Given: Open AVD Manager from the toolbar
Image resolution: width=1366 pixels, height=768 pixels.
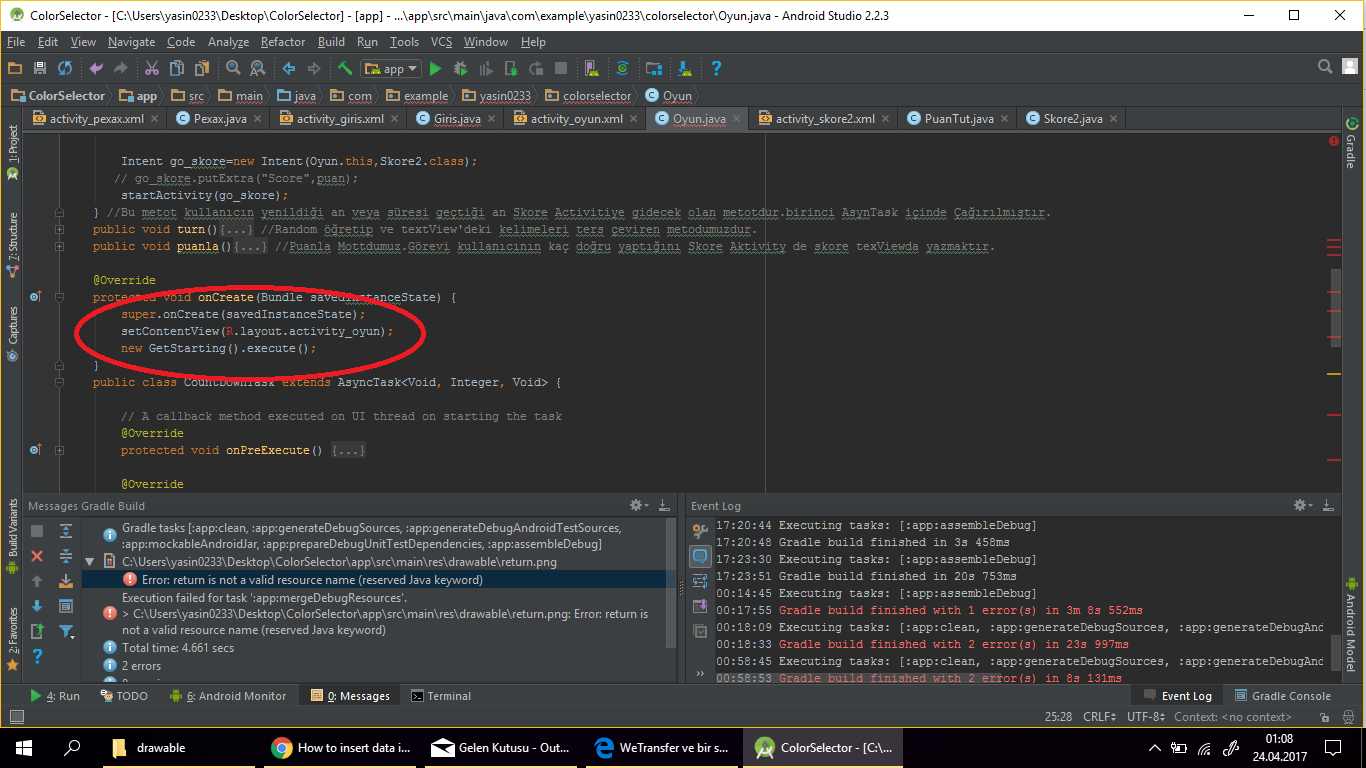Looking at the screenshot, I should tap(592, 68).
